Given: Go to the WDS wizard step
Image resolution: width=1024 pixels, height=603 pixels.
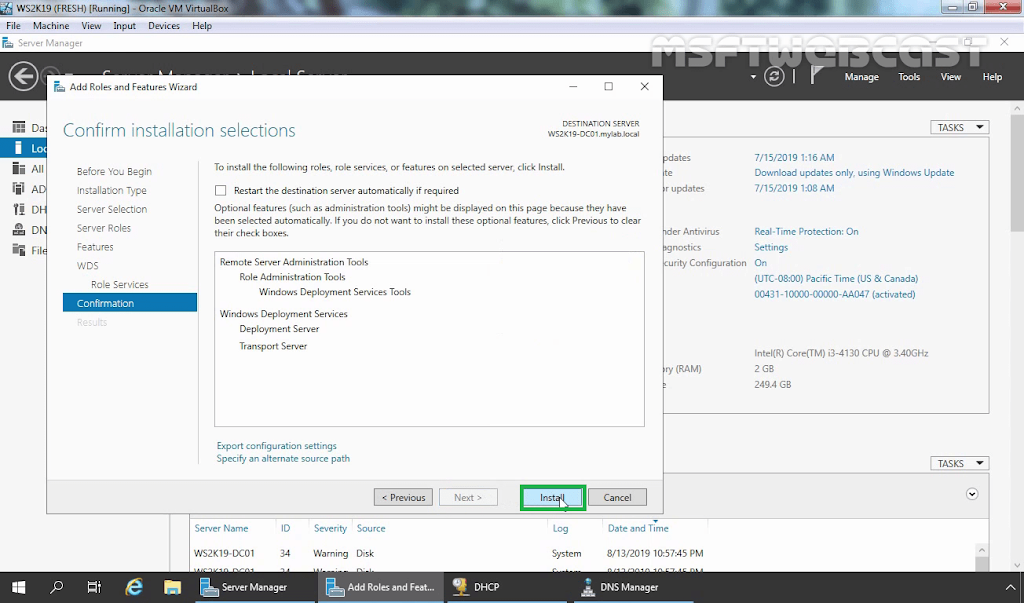Looking at the screenshot, I should tap(88, 266).
